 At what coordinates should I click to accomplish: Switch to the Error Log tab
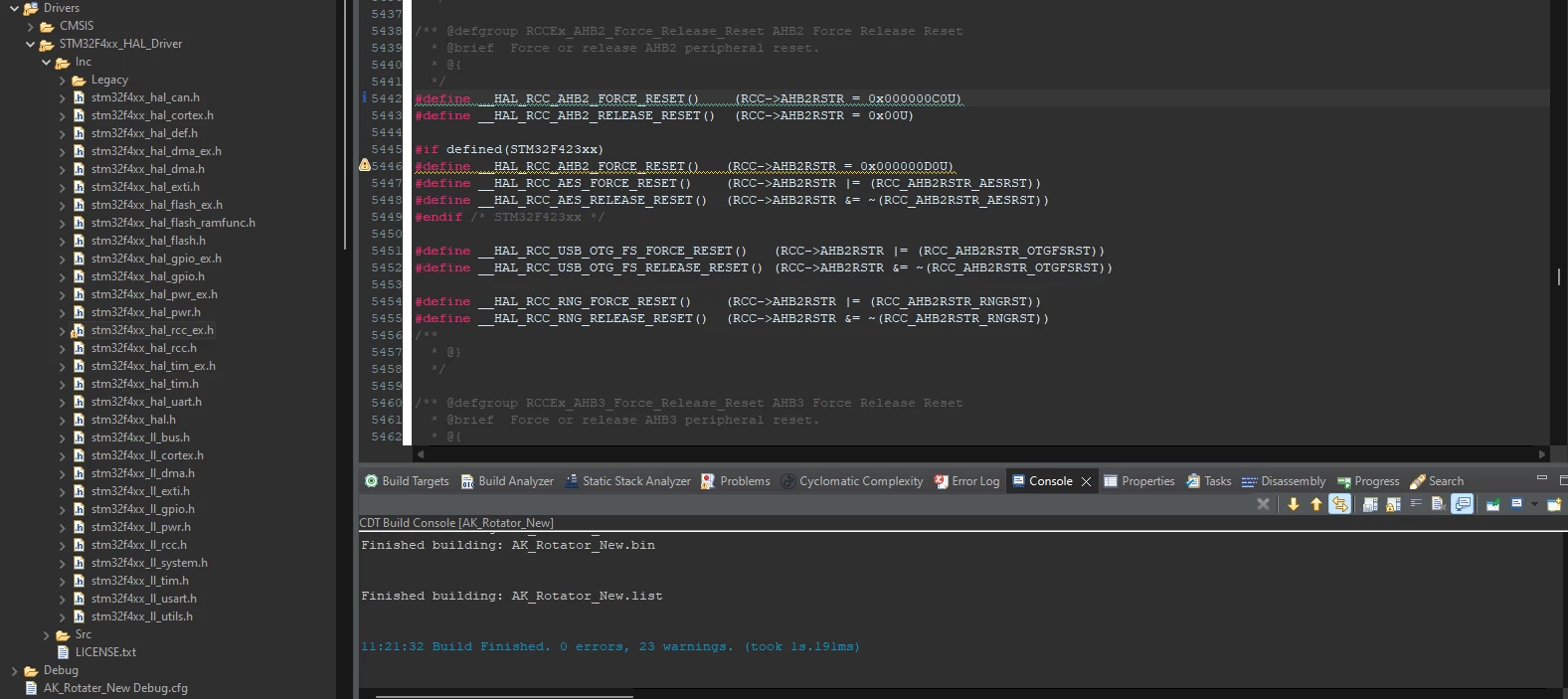click(966, 481)
